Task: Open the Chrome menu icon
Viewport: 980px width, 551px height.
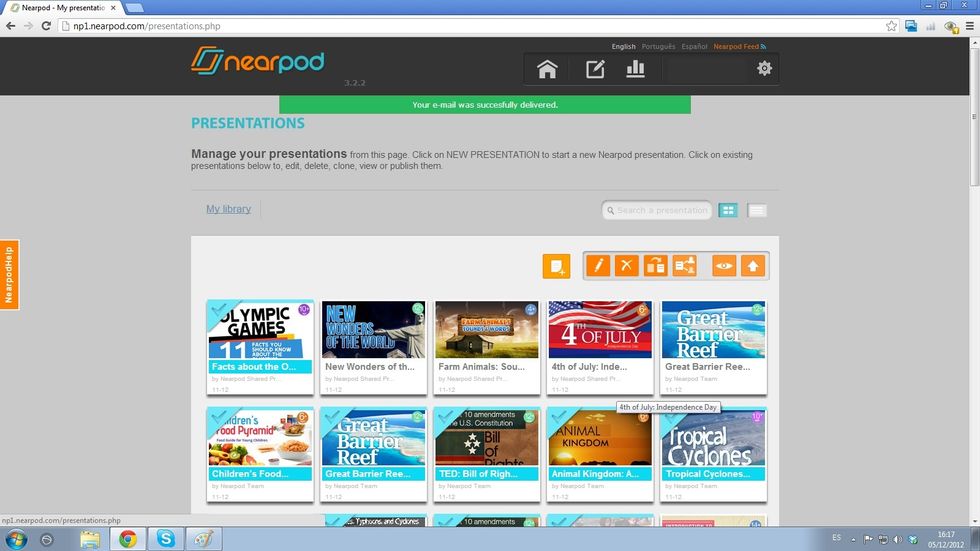Action: click(x=969, y=26)
